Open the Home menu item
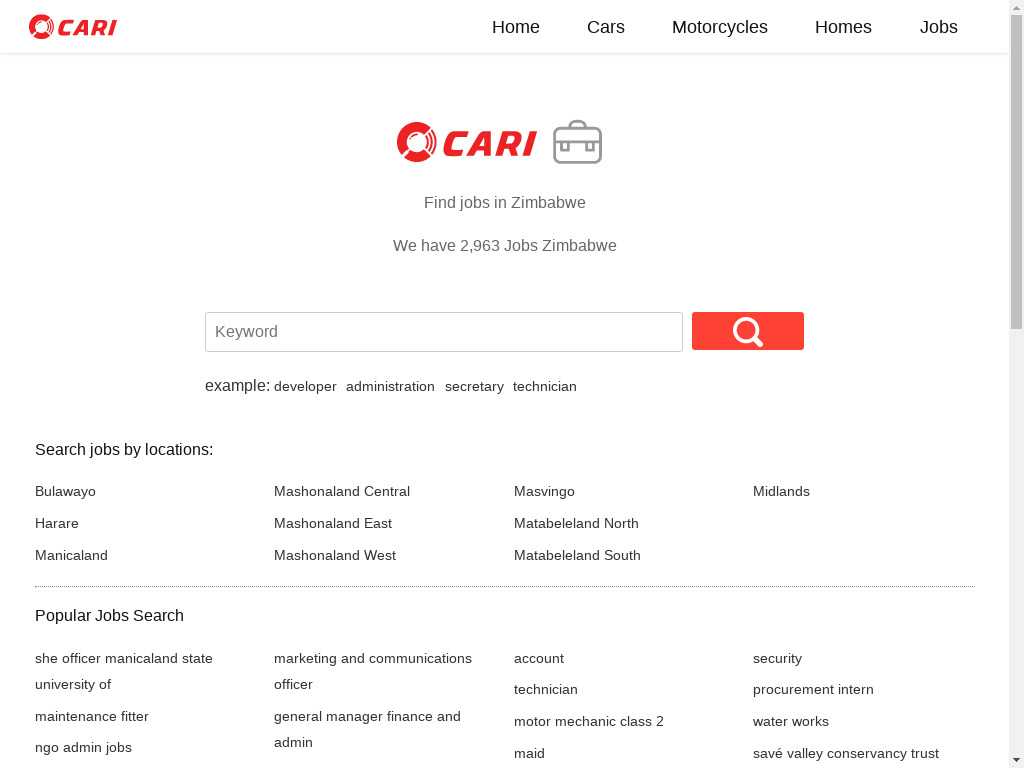 [x=515, y=27]
